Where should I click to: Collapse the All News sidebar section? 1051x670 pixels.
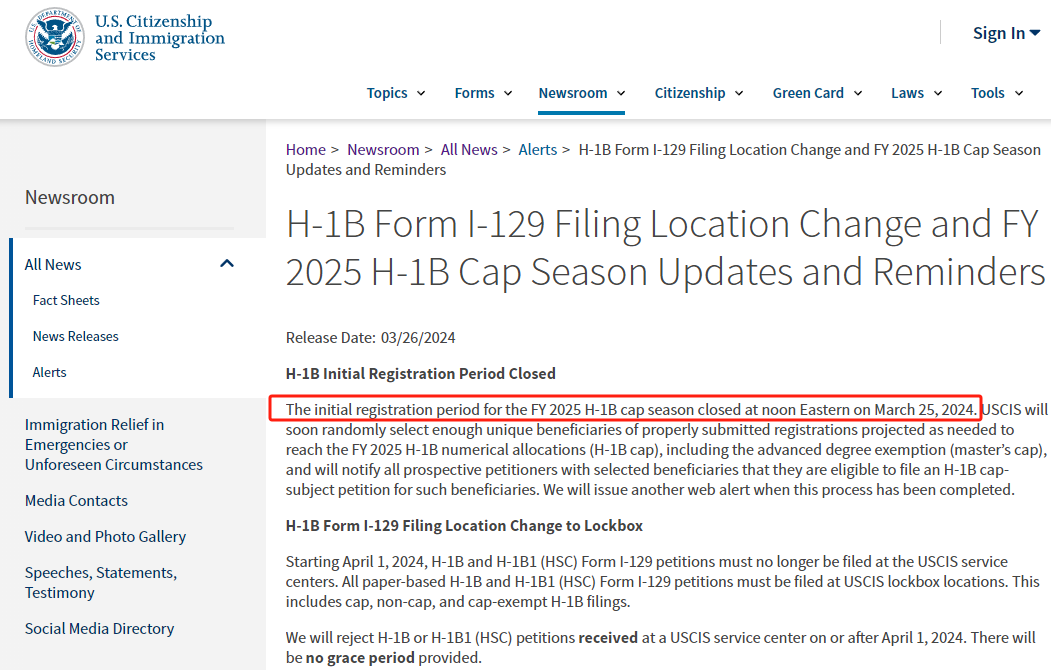(x=227, y=264)
